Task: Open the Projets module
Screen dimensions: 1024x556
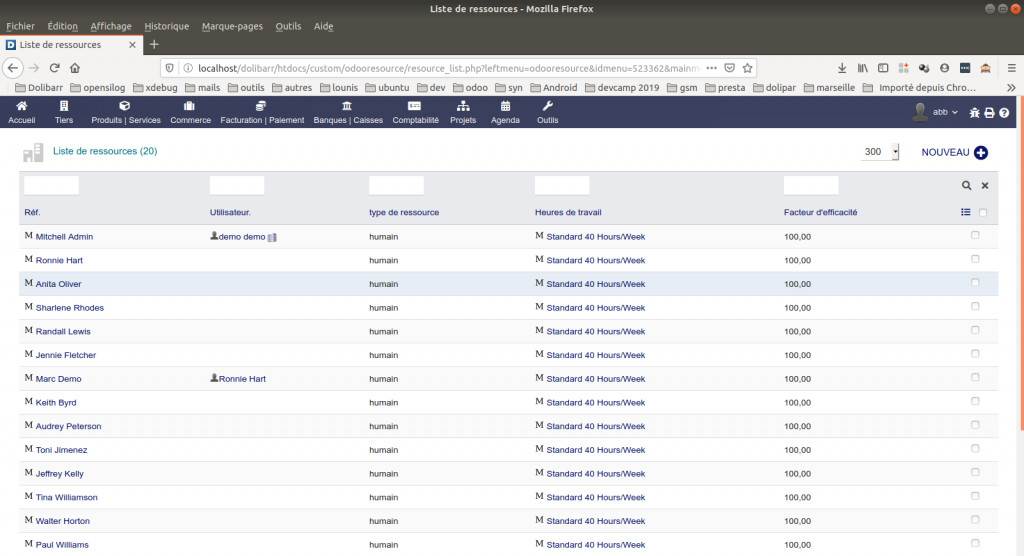Action: [x=463, y=111]
